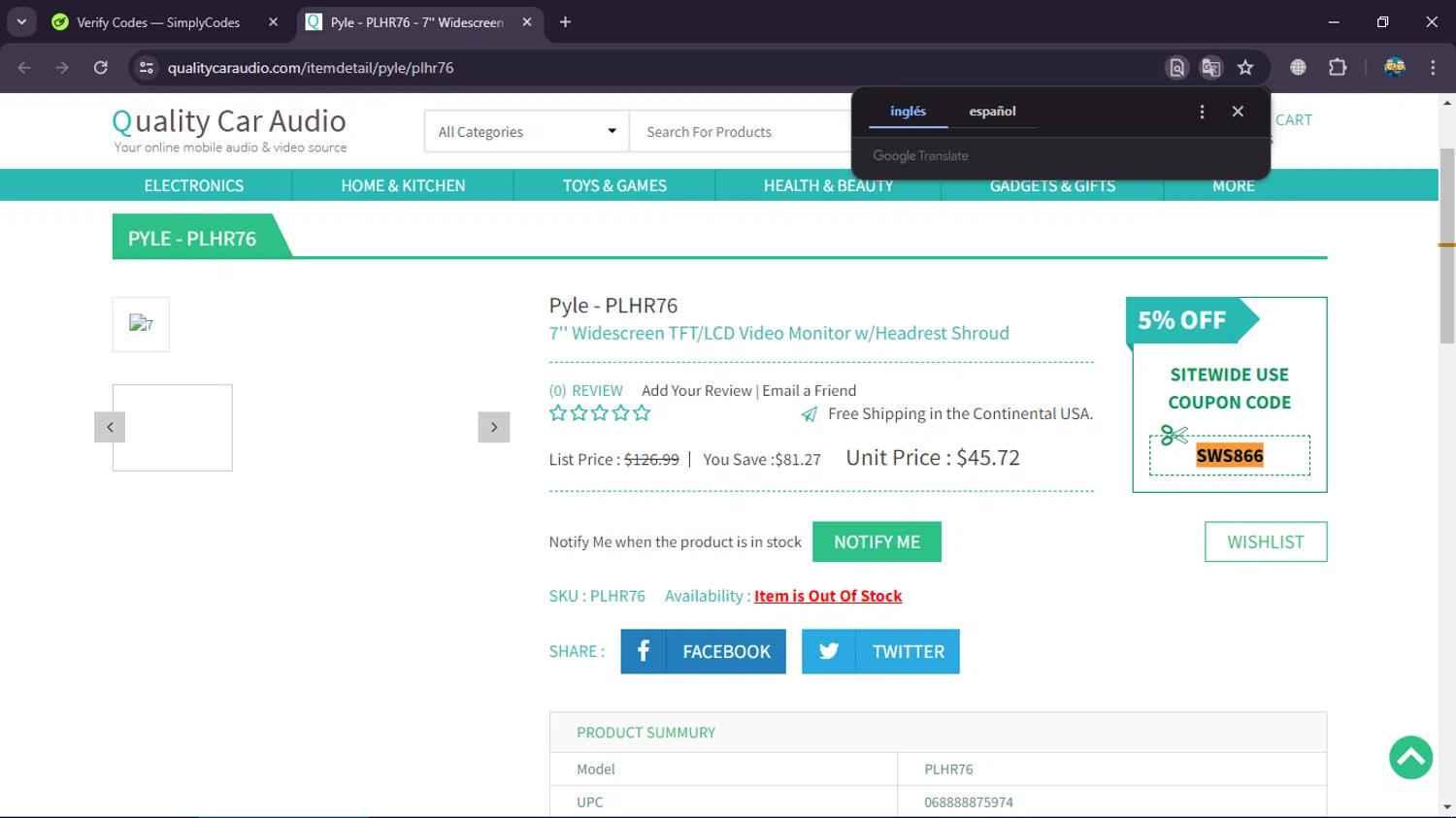The height and width of the screenshot is (818, 1456).
Task: Click the first rating star
Action: 558,413
